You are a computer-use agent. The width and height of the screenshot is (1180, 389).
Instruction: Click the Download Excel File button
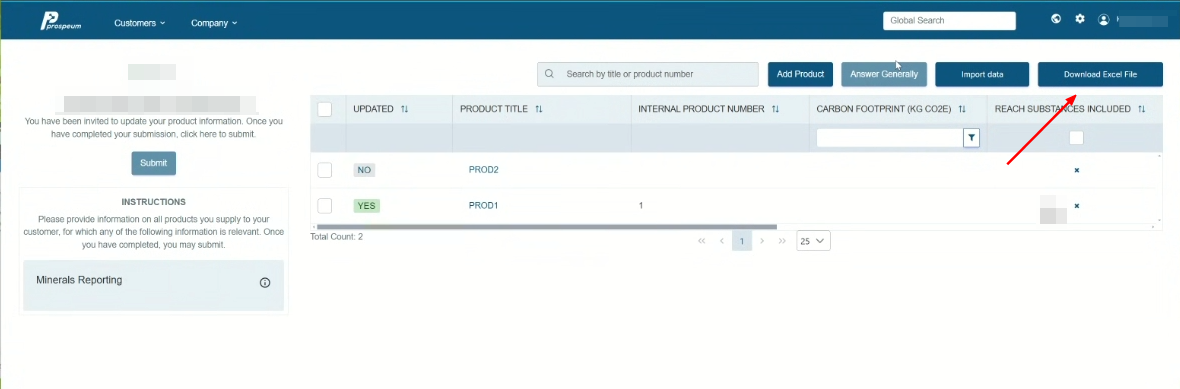(1100, 74)
